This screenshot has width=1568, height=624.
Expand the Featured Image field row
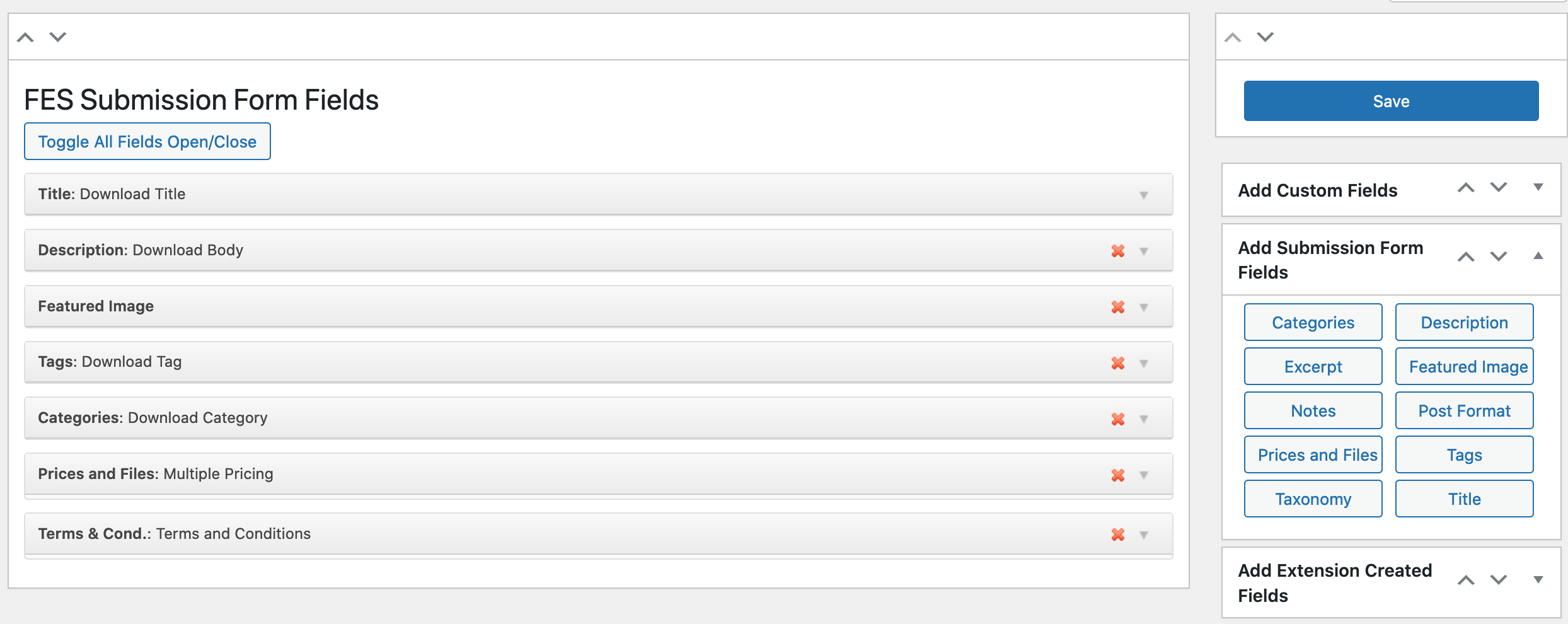(x=1144, y=308)
